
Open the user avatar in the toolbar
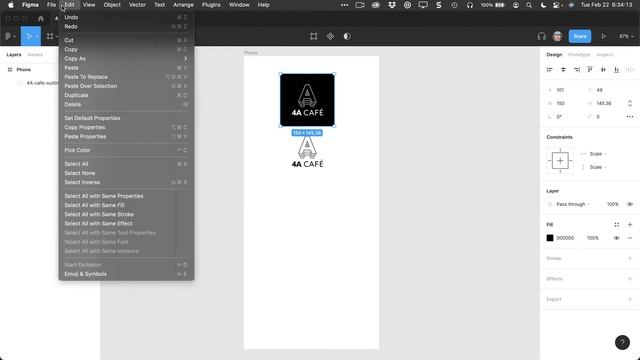(557, 36)
